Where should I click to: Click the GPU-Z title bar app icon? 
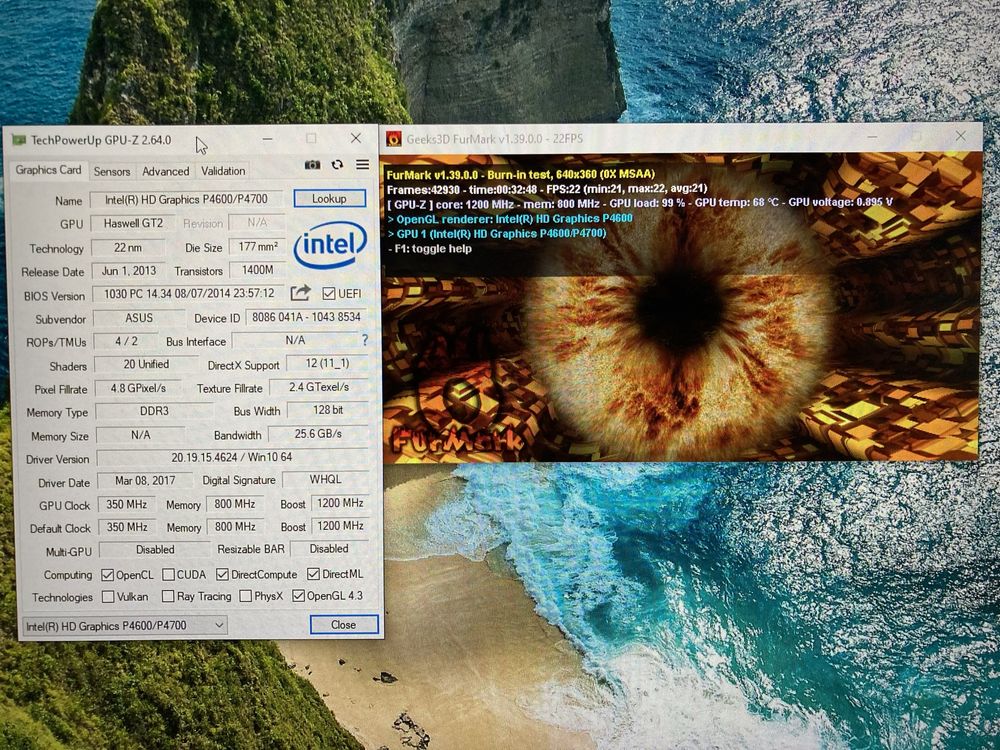point(19,140)
